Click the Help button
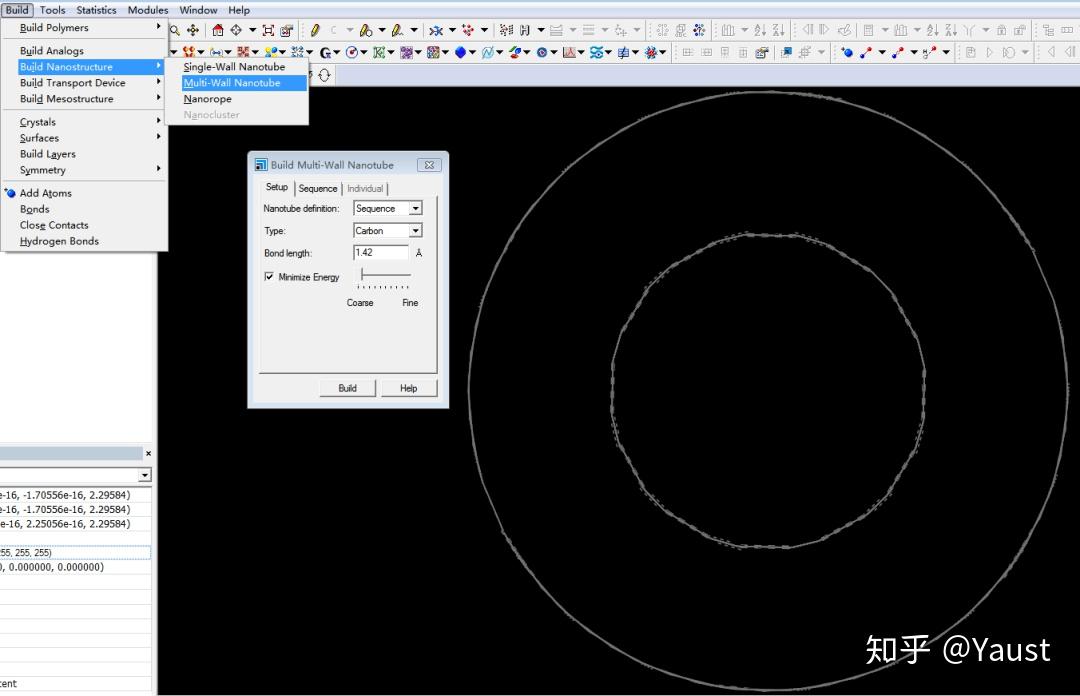Viewport: 1080px width, 696px height. pyautogui.click(x=408, y=388)
